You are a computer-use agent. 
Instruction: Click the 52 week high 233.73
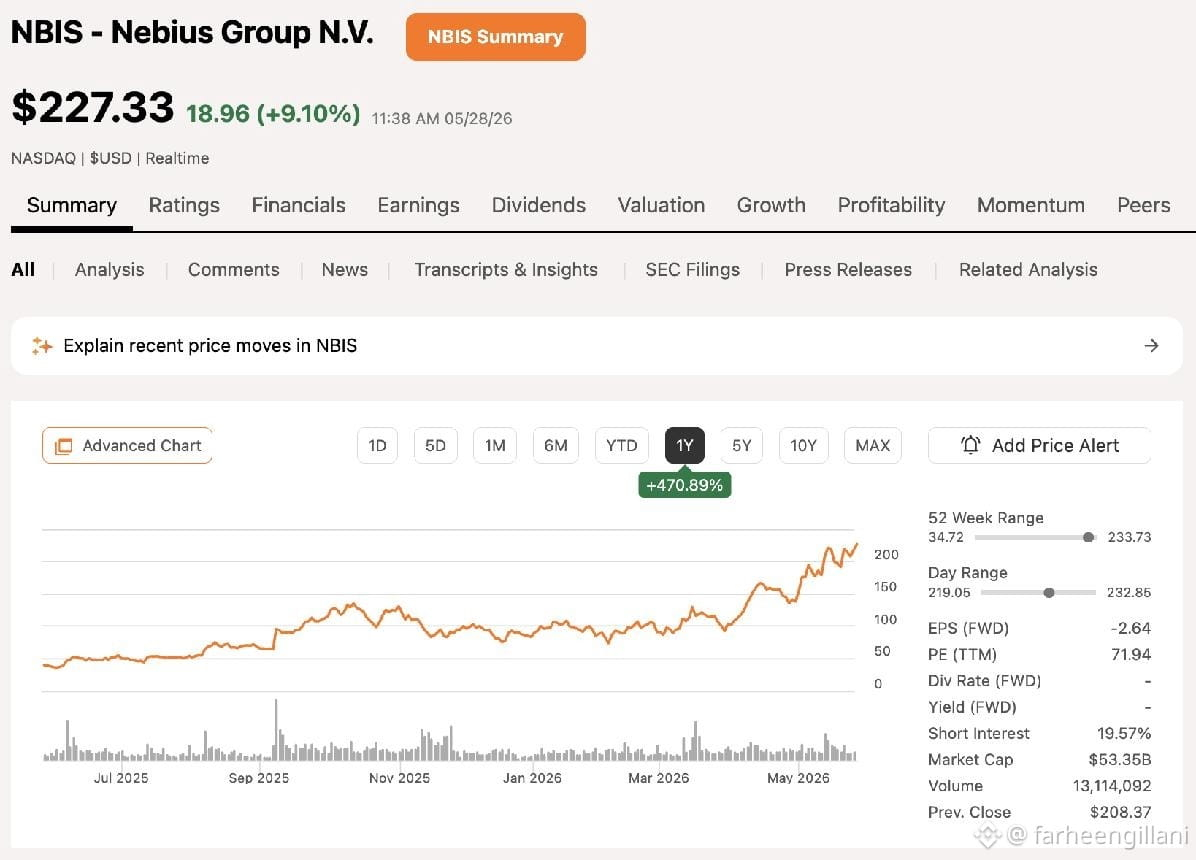[x=1129, y=537]
